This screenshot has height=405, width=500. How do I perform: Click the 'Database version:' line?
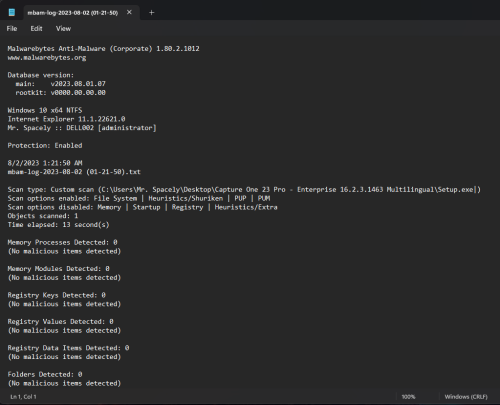(41, 75)
